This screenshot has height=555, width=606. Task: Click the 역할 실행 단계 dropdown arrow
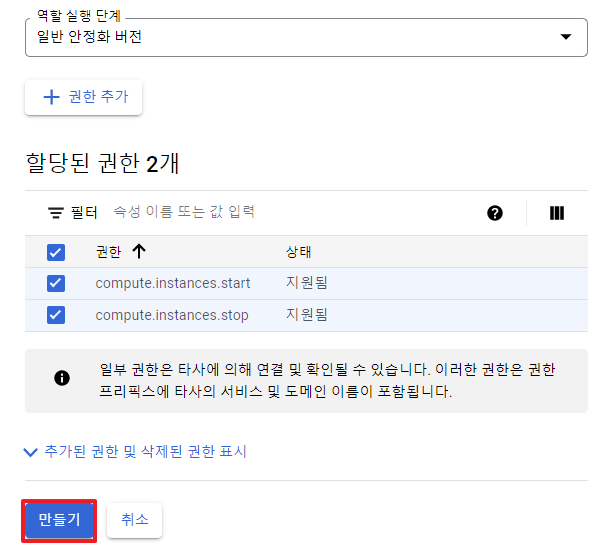(x=567, y=37)
